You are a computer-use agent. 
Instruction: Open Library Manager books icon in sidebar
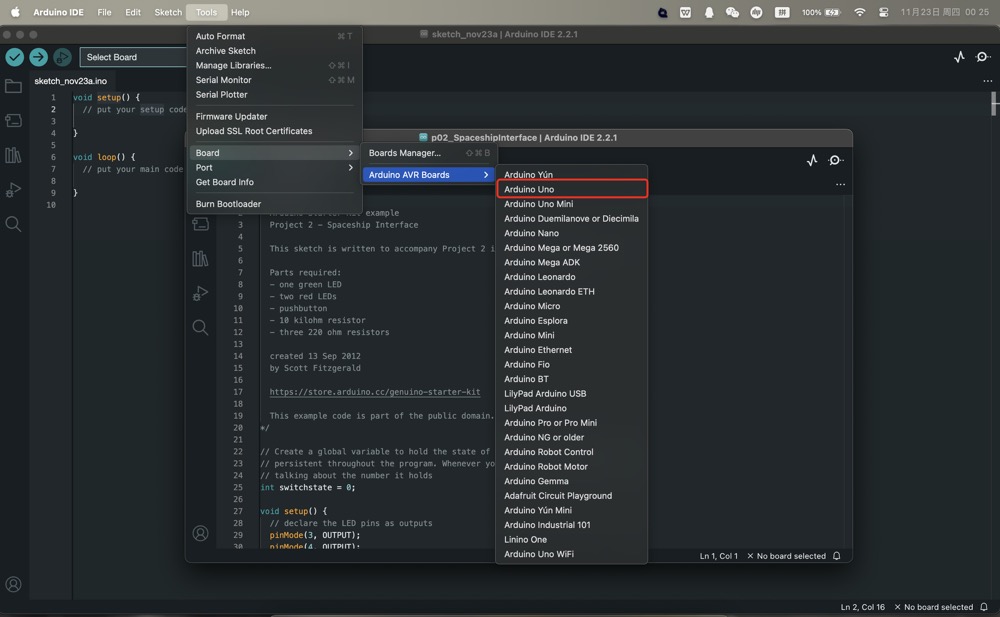tap(13, 155)
